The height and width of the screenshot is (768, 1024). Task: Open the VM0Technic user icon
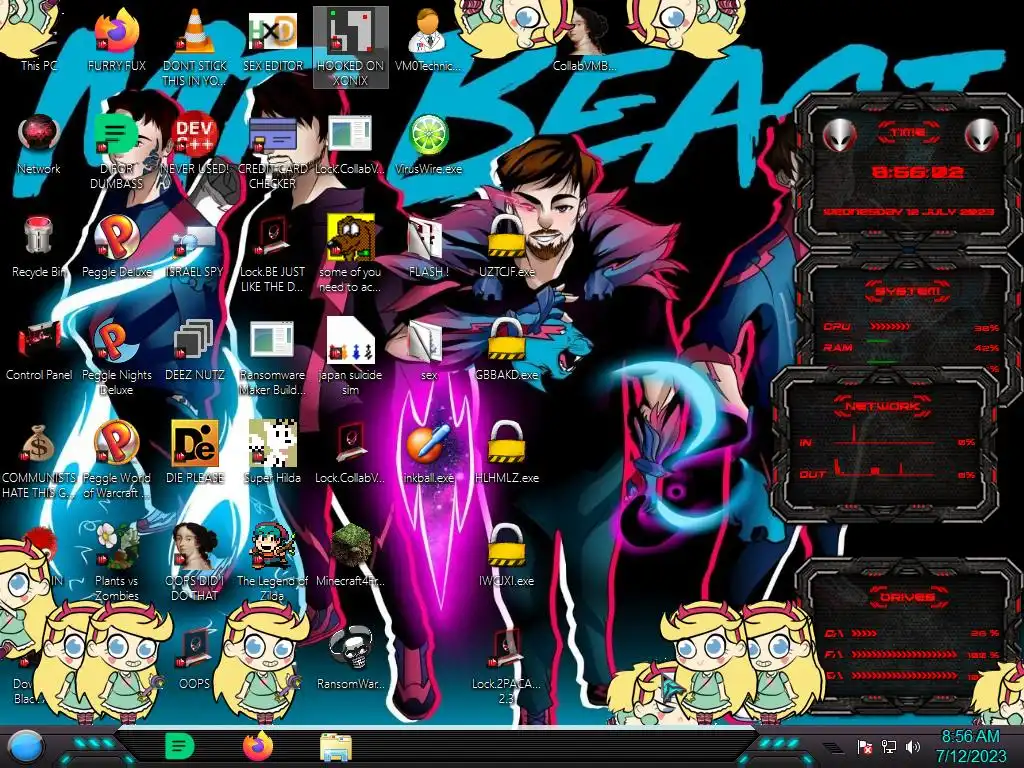coord(428,39)
